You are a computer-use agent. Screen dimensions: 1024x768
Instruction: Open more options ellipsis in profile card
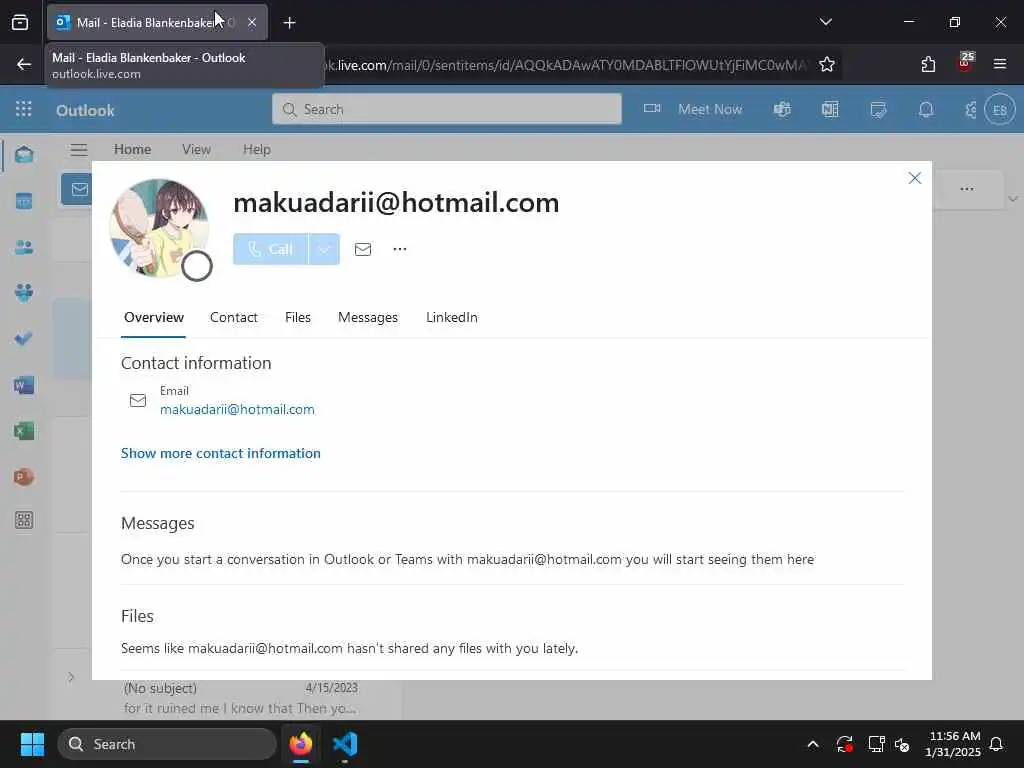[400, 249]
